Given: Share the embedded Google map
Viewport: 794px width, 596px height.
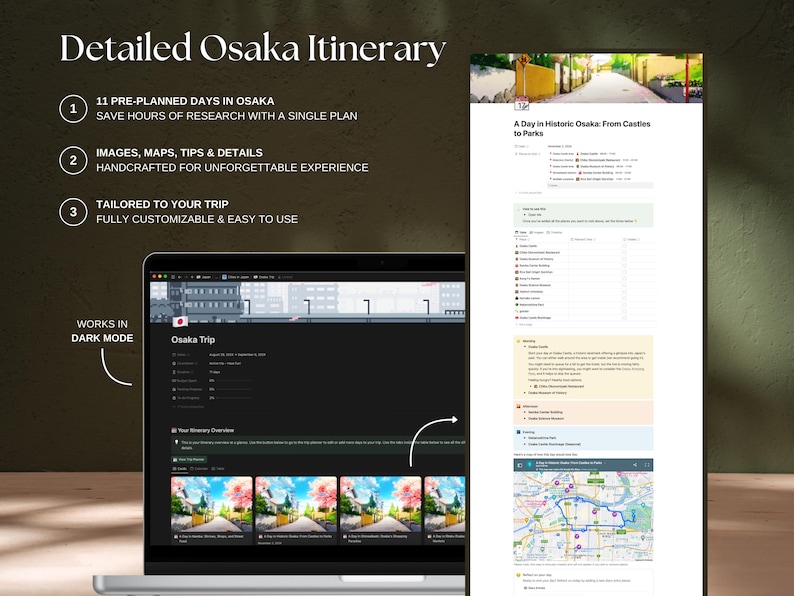Looking at the screenshot, I should 634,464.
